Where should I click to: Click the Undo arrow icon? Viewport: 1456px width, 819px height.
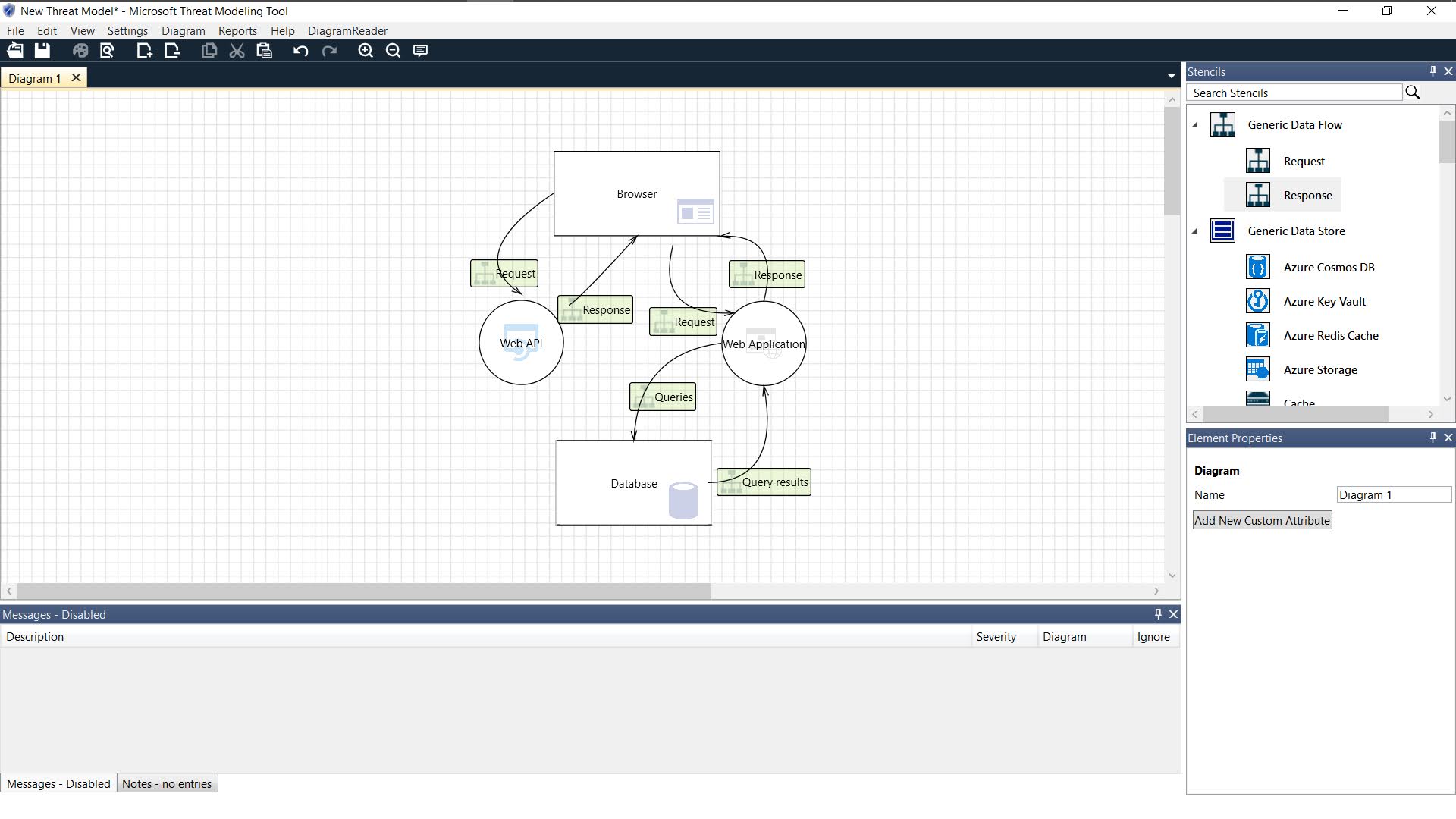coord(301,51)
